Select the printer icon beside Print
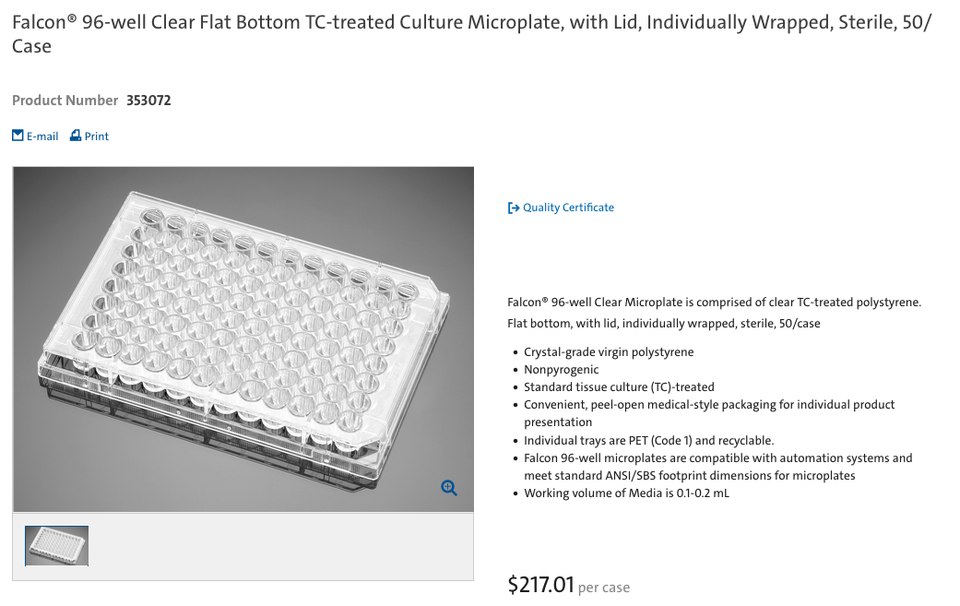The height and width of the screenshot is (606, 960). [x=75, y=135]
